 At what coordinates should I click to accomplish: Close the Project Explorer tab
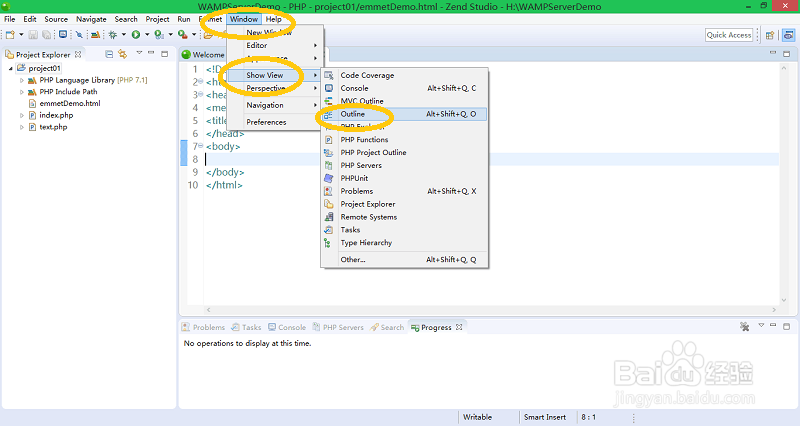pyautogui.click(x=78, y=54)
